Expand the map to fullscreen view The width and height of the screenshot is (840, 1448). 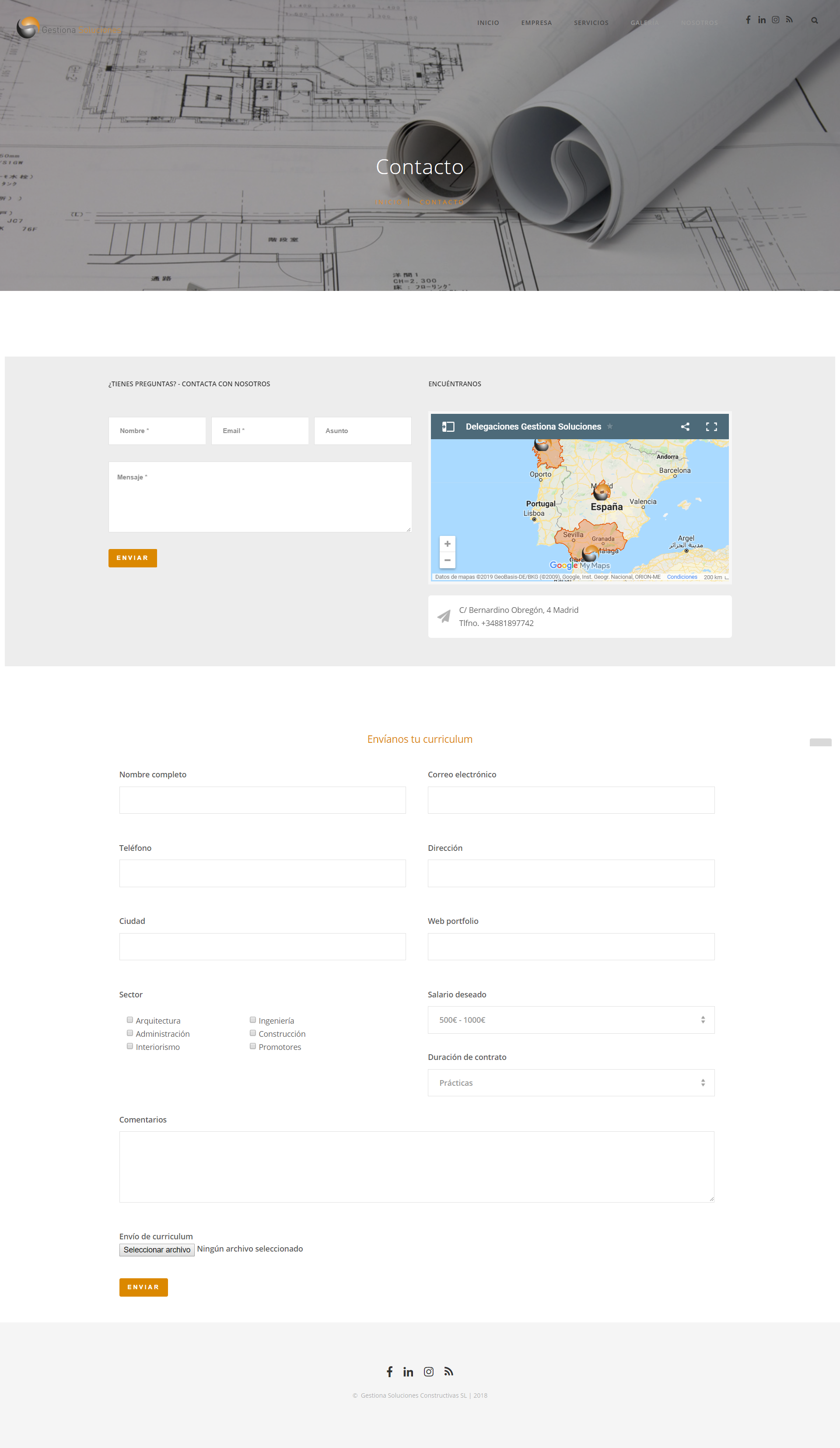(x=711, y=427)
